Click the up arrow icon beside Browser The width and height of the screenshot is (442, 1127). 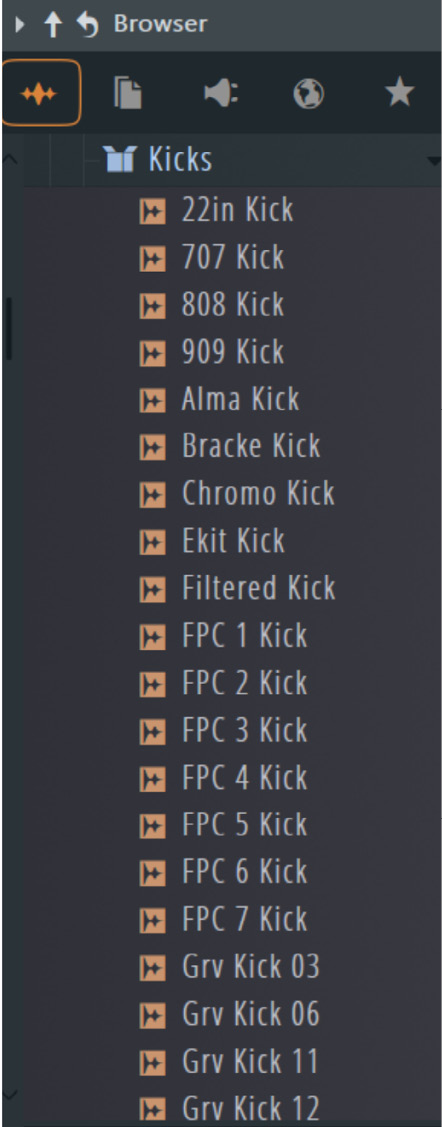coord(53,25)
